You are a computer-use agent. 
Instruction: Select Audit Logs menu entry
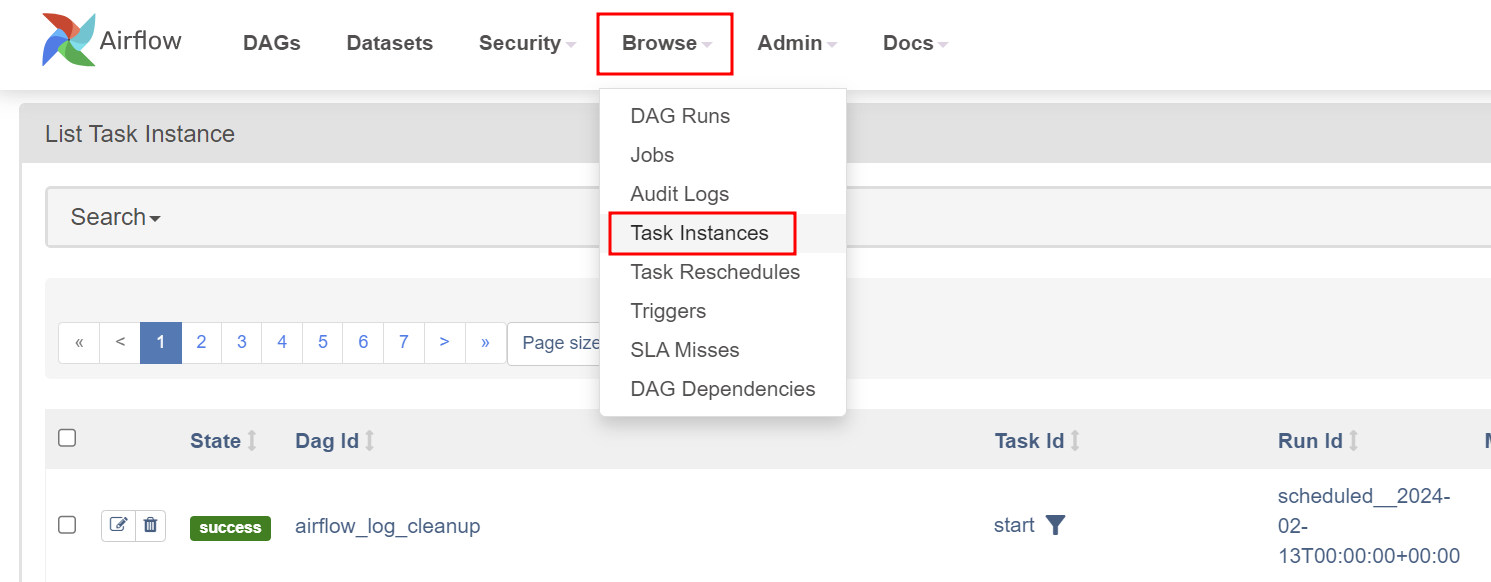tap(723, 194)
